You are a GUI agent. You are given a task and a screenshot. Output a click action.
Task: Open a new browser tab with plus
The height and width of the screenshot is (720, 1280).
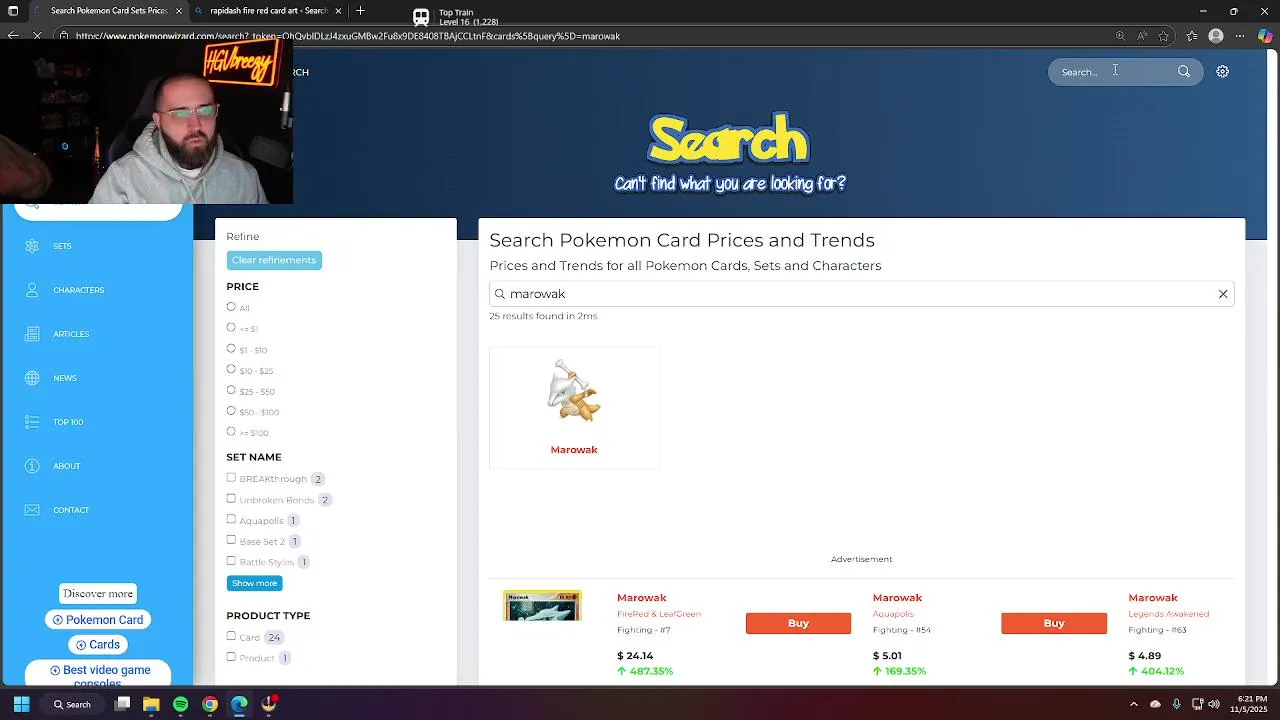[x=360, y=11]
